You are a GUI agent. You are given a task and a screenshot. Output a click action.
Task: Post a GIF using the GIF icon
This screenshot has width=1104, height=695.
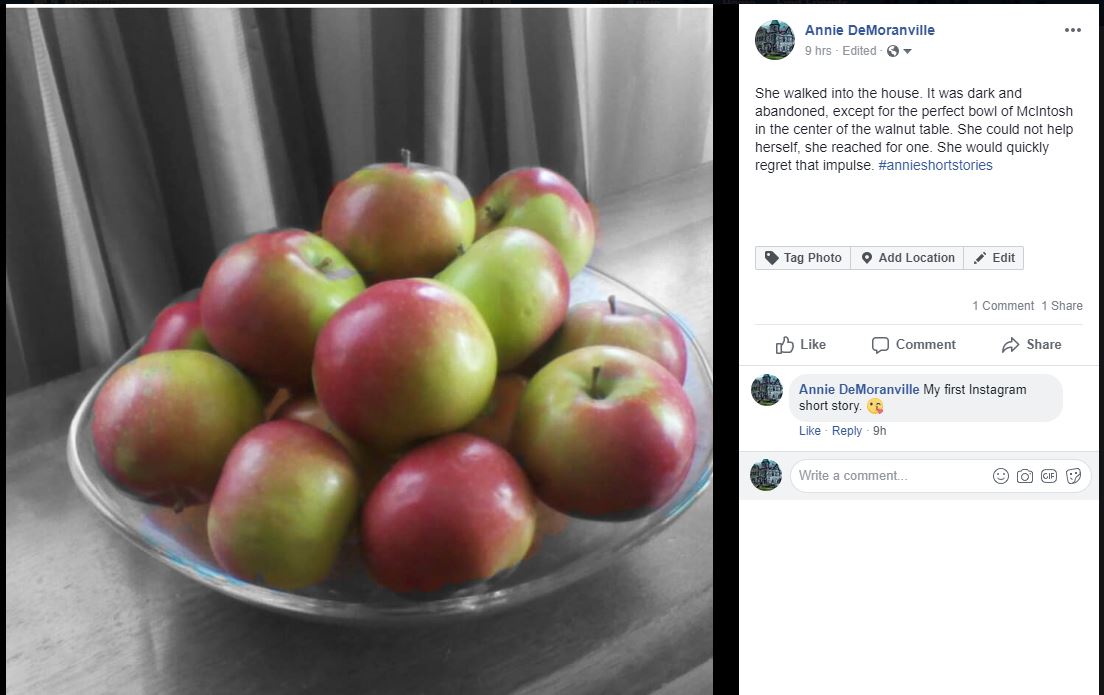point(1049,476)
